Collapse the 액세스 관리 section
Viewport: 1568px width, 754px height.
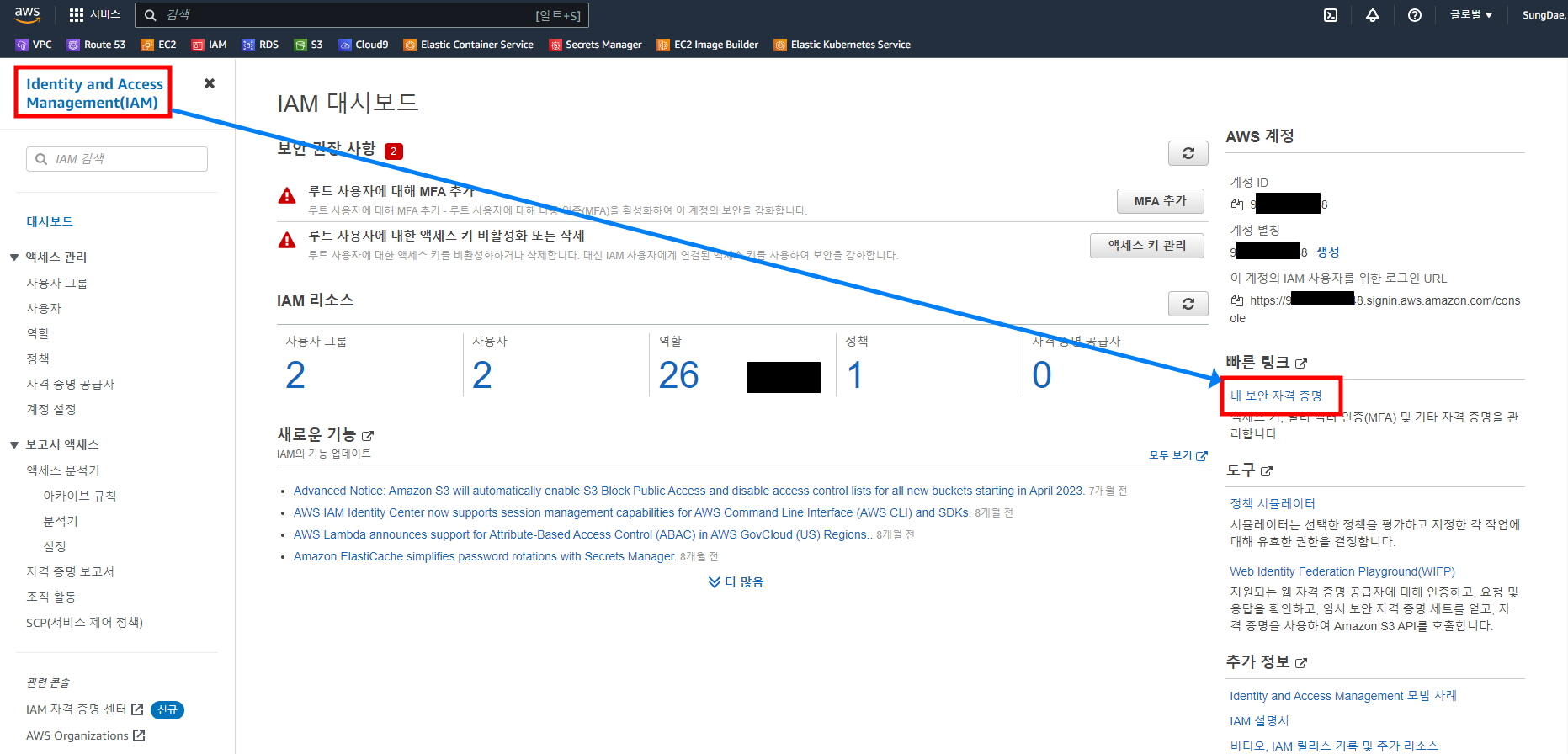pos(14,257)
